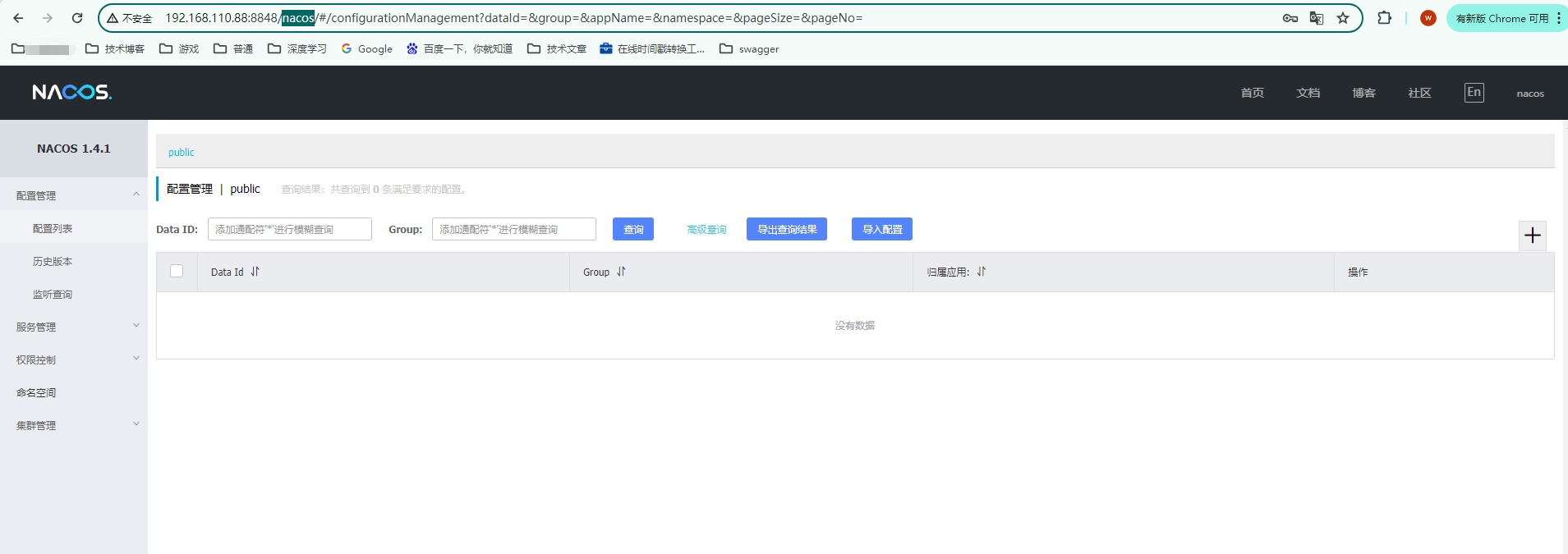1568x554 pixels.
Task: Focus the Data ID search field
Action: (290, 229)
